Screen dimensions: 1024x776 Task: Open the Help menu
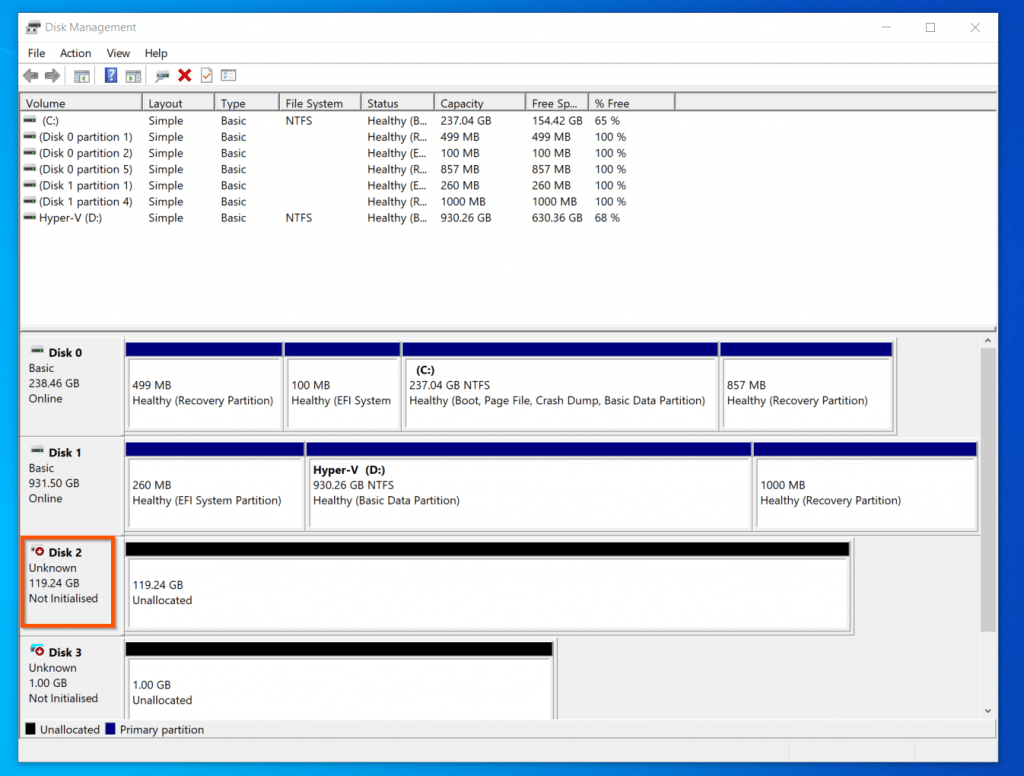click(x=156, y=53)
